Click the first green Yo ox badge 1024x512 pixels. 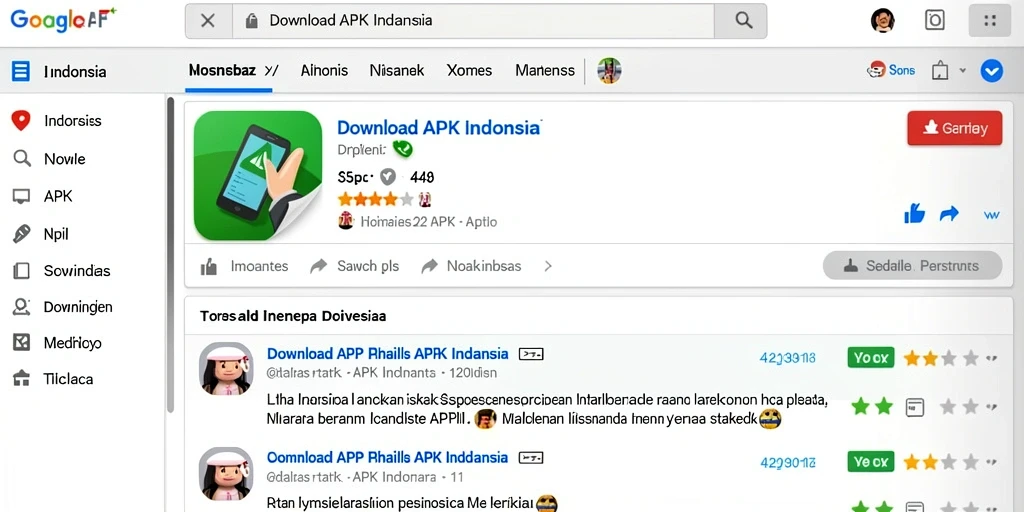[871, 357]
